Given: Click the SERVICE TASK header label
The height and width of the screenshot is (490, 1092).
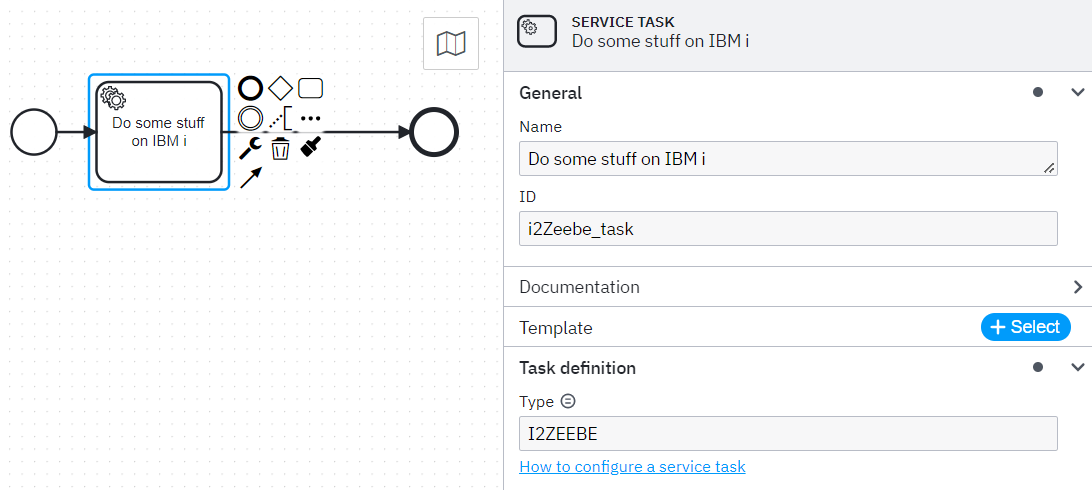Looking at the screenshot, I should [623, 22].
